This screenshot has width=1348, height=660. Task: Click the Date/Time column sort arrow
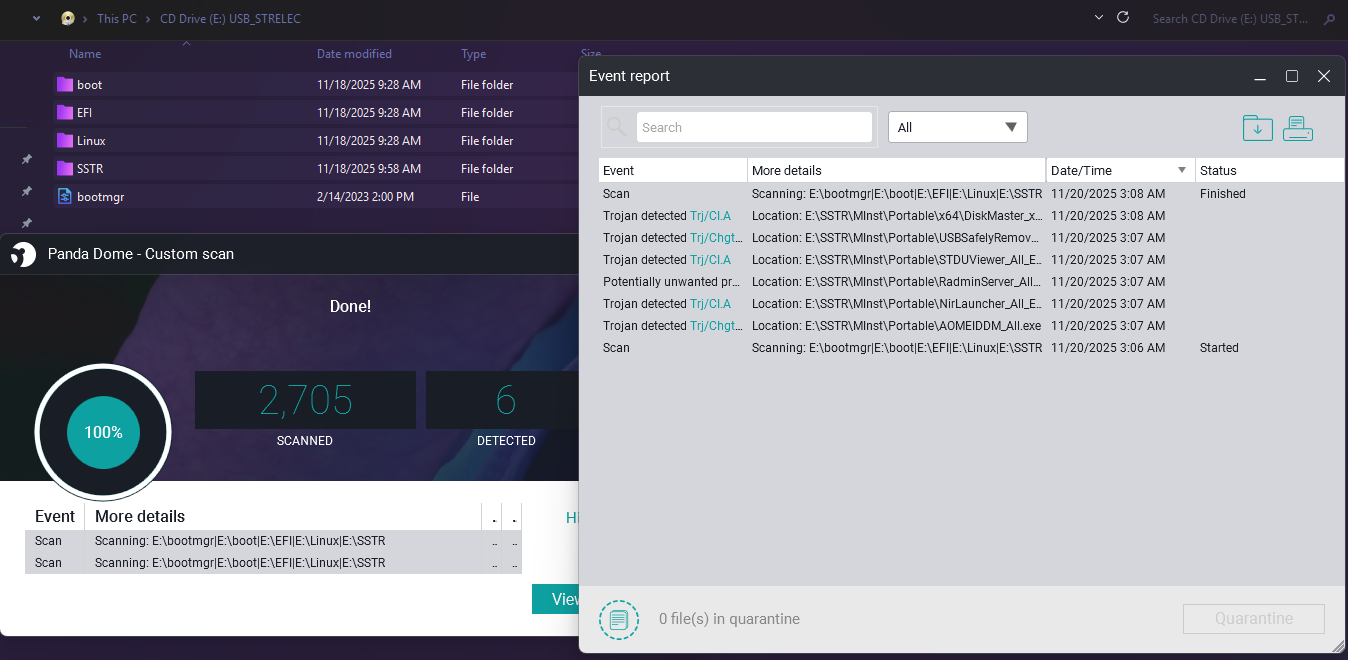(1182, 170)
